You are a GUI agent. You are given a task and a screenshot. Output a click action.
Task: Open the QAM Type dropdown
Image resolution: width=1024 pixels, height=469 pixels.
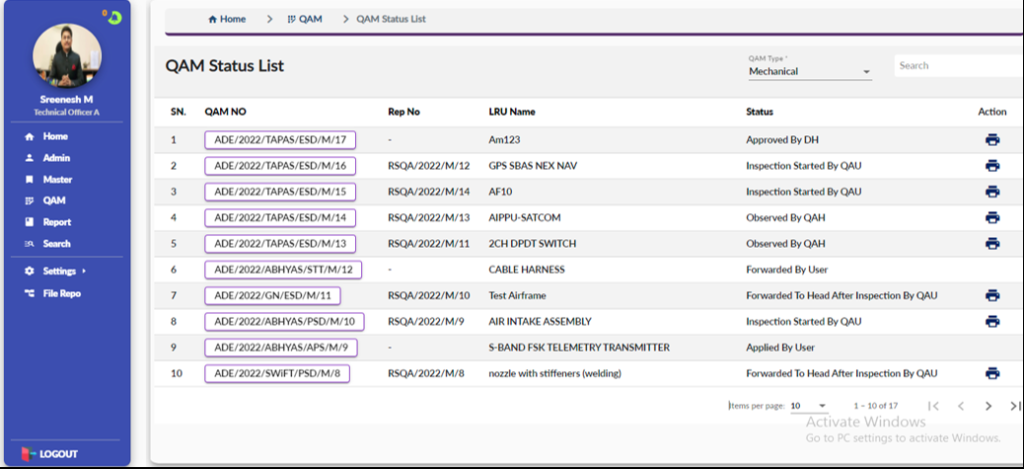(x=810, y=72)
